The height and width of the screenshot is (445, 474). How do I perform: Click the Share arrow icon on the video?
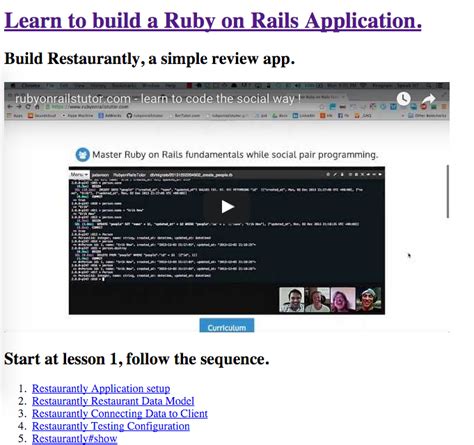point(428,99)
